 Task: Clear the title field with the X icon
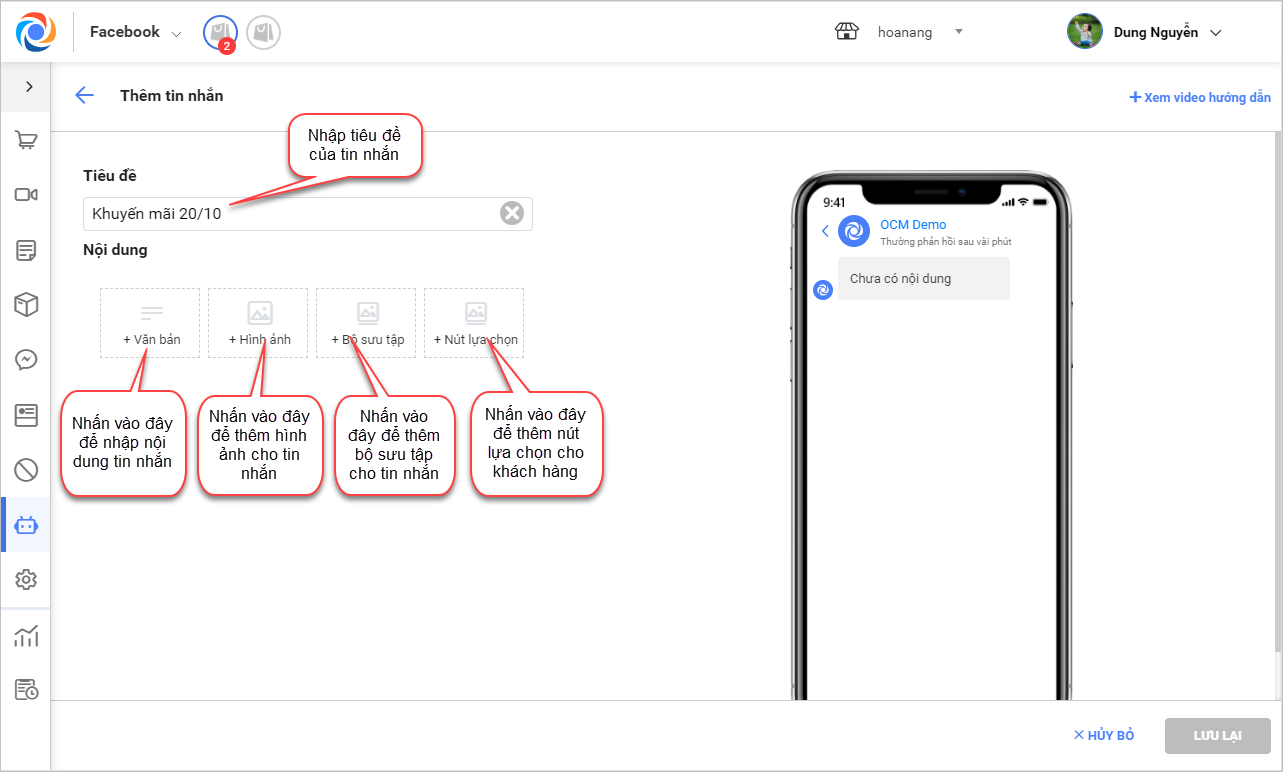click(x=512, y=213)
